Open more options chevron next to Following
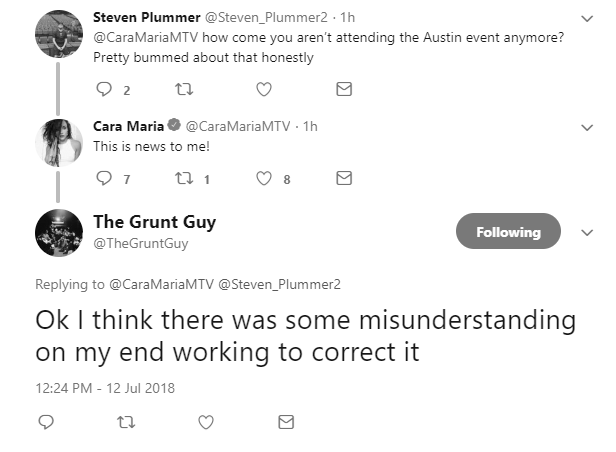Screen dimensions: 616x452 click(587, 232)
